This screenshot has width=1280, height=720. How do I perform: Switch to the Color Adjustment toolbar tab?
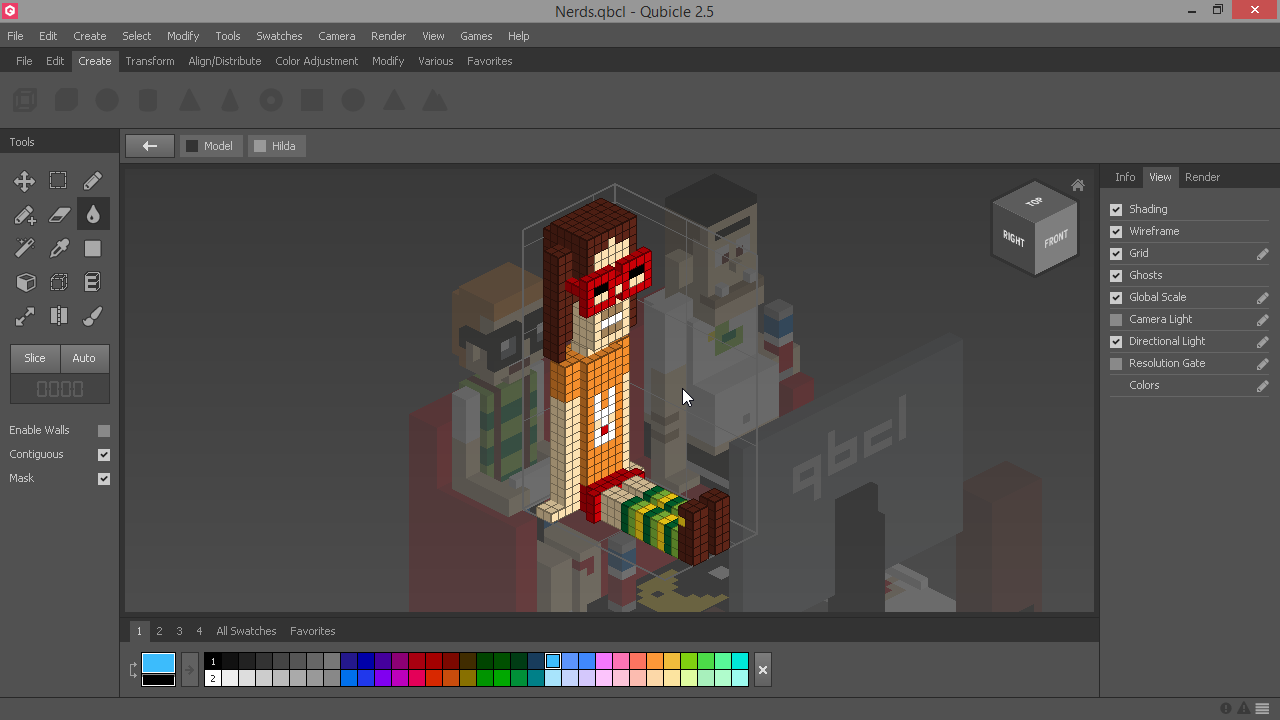tap(316, 61)
